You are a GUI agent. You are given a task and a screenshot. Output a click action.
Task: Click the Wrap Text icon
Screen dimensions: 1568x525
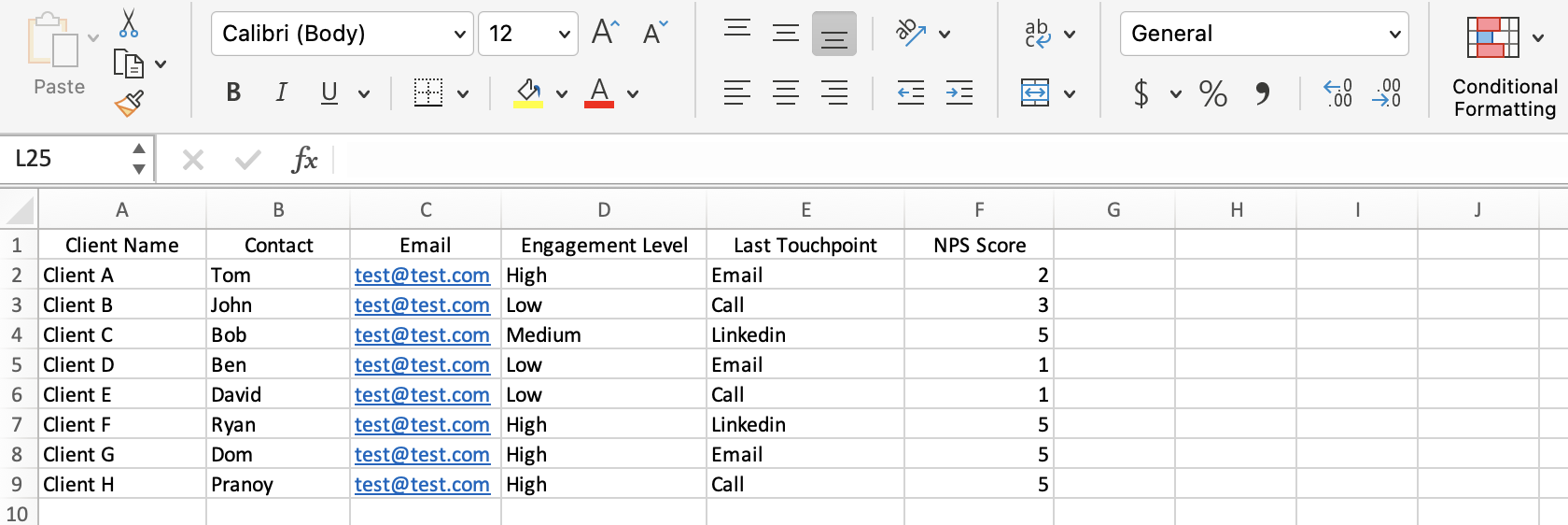(1038, 34)
